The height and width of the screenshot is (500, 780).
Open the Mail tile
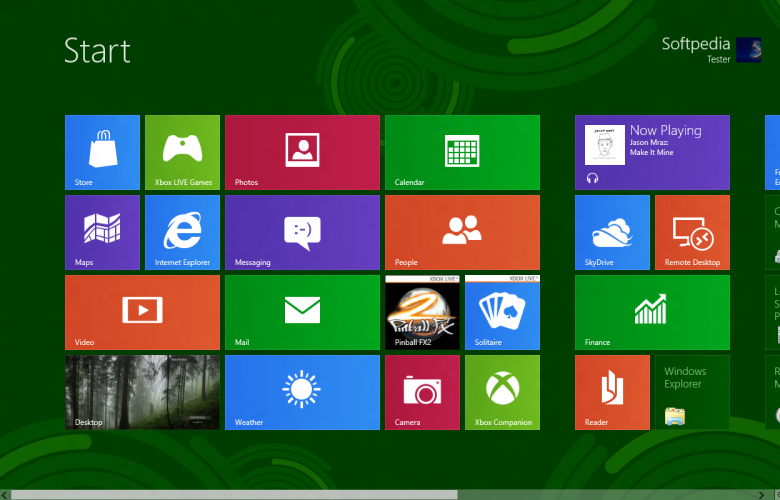302,312
